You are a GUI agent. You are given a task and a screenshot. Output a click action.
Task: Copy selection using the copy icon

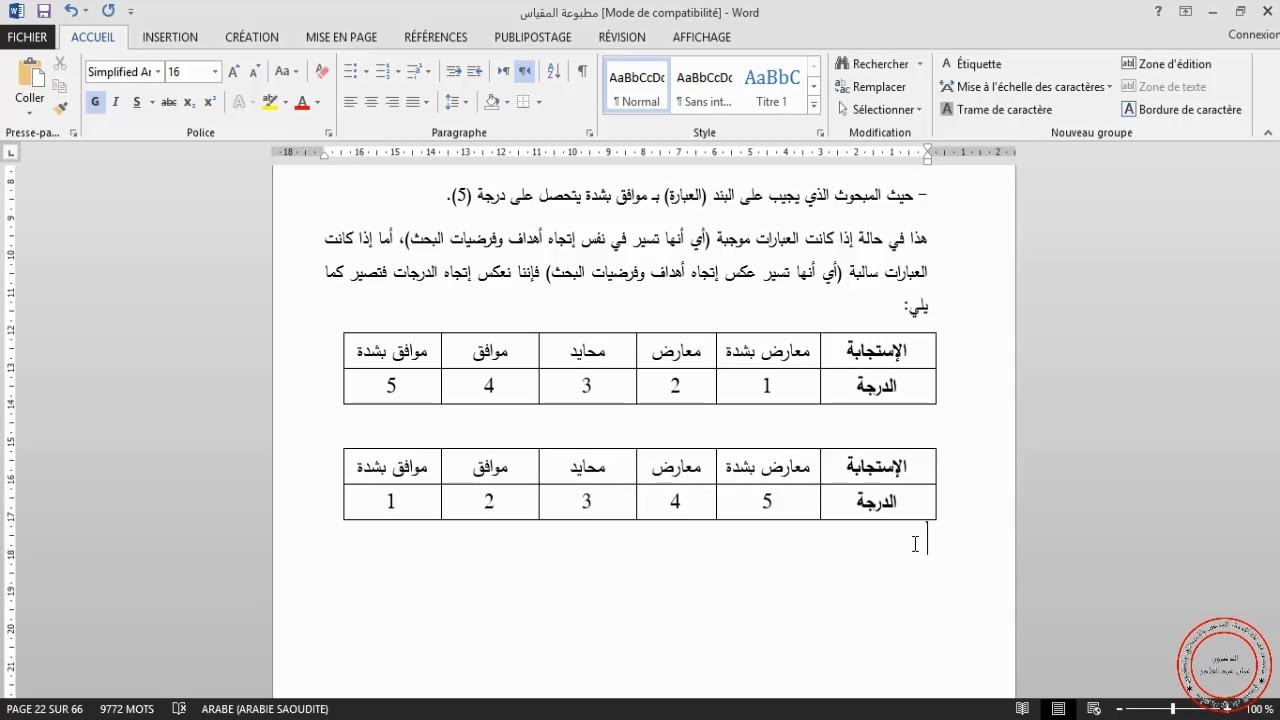click(x=61, y=86)
